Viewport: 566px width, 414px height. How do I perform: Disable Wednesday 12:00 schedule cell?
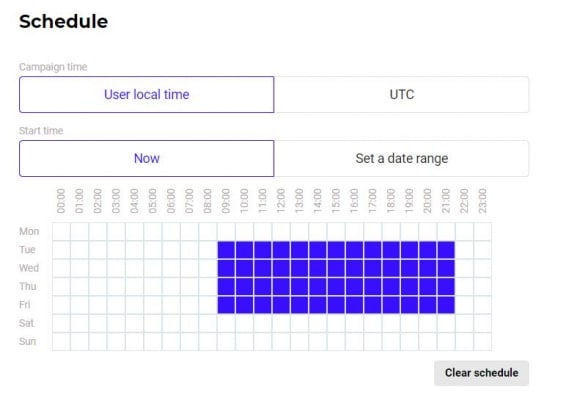pyautogui.click(x=281, y=268)
